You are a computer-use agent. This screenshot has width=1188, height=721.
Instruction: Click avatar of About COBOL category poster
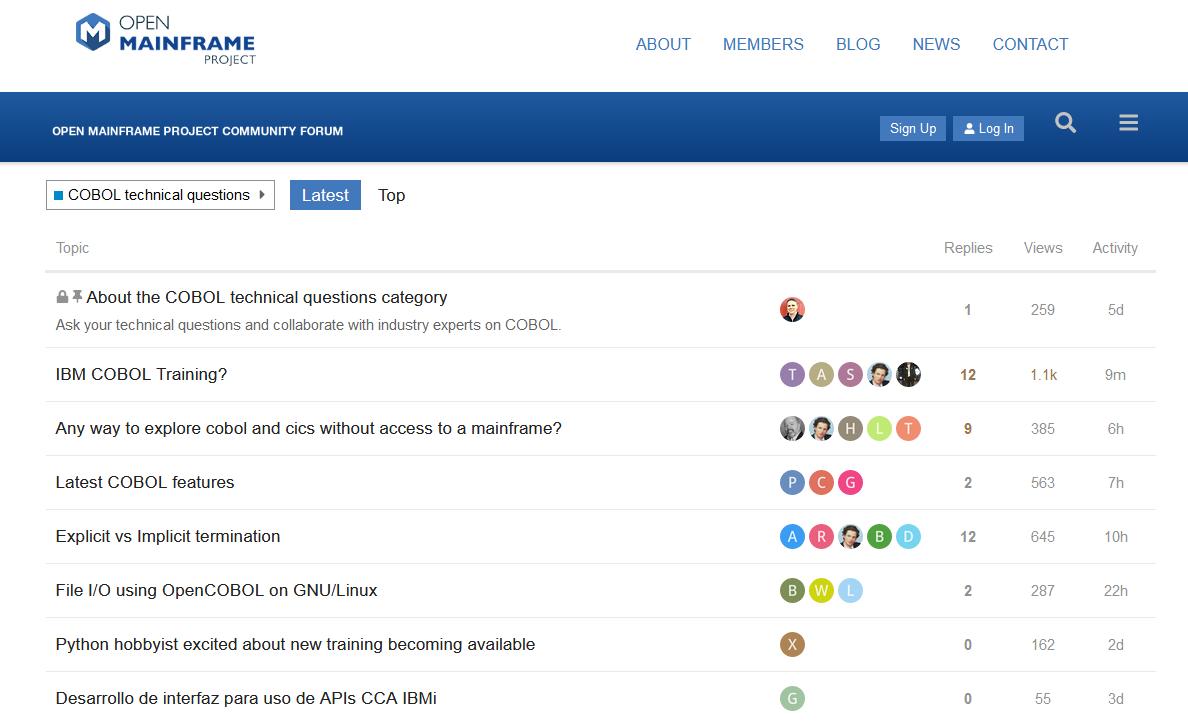pos(792,310)
